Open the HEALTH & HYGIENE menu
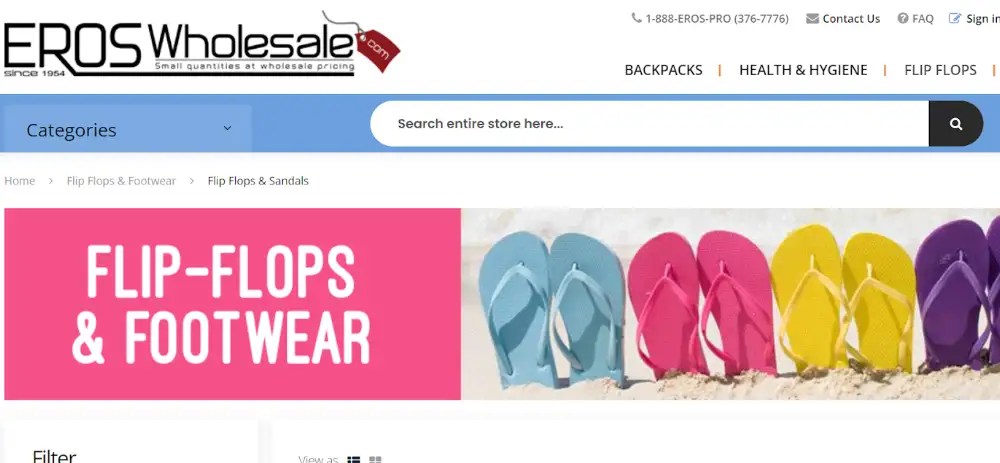This screenshot has height=463, width=1000. pos(803,70)
